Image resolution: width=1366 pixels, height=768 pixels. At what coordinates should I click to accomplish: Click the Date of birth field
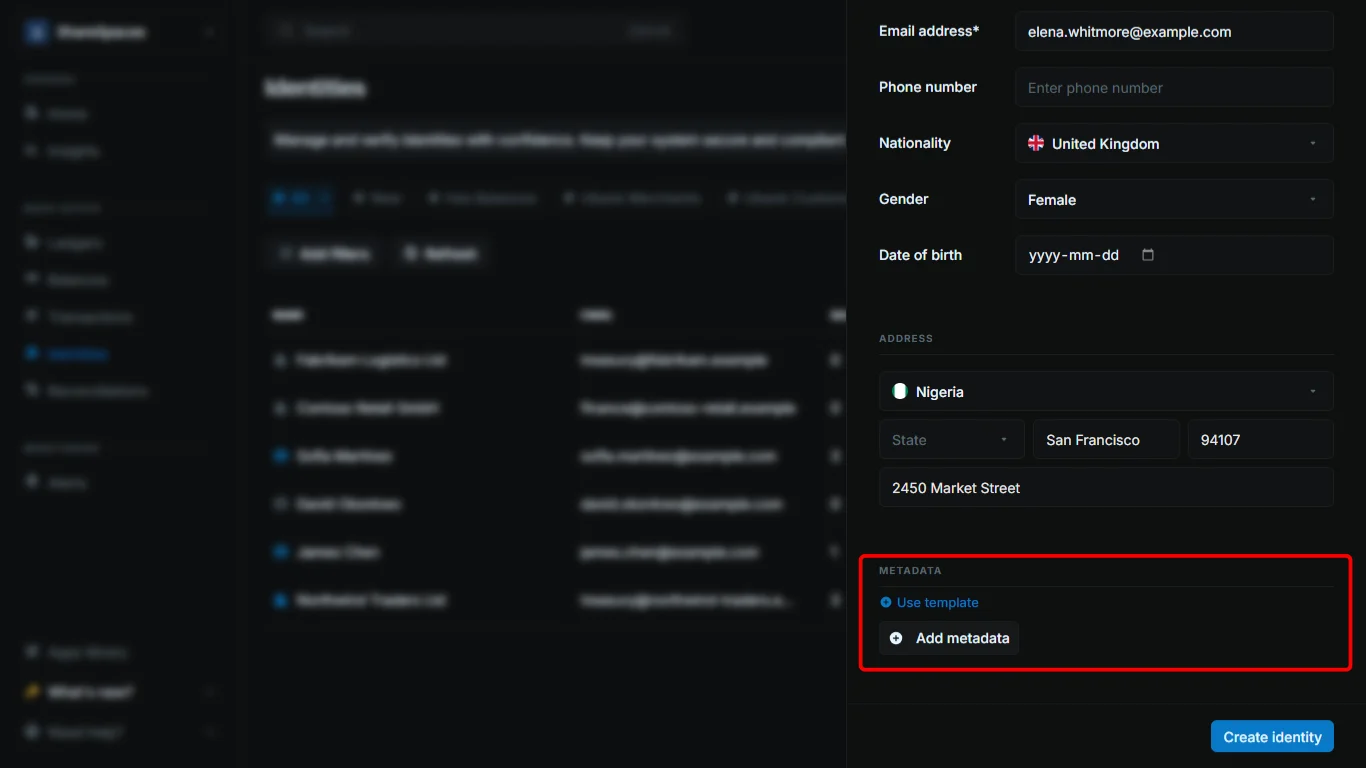pos(1174,255)
